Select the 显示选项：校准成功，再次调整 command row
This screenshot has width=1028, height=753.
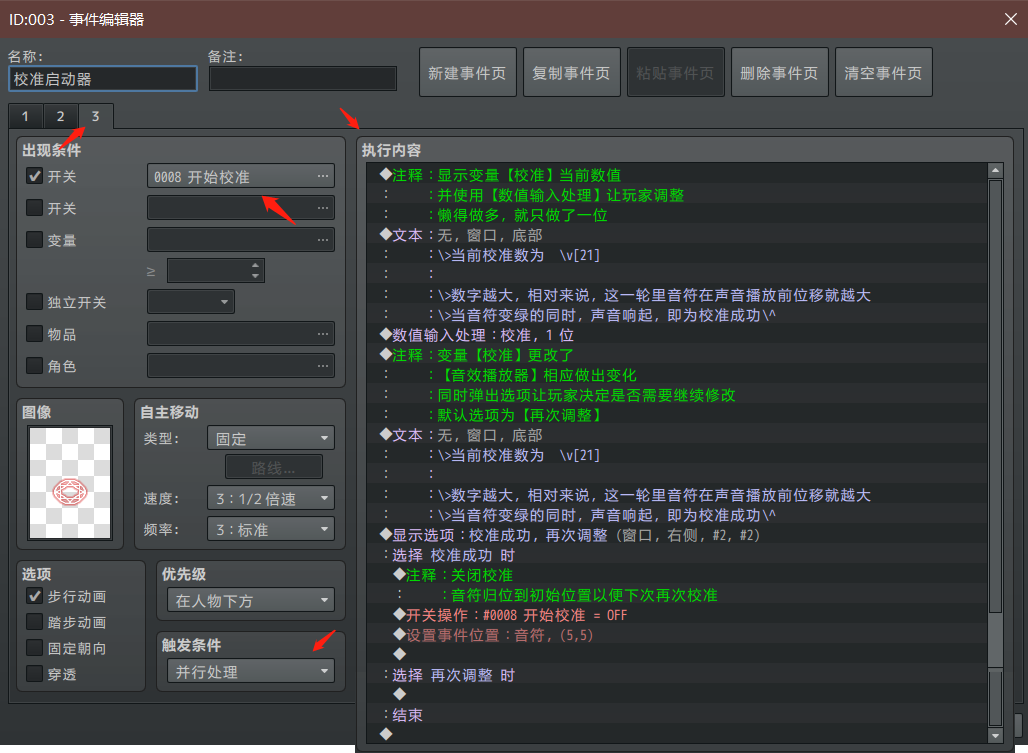point(677,535)
